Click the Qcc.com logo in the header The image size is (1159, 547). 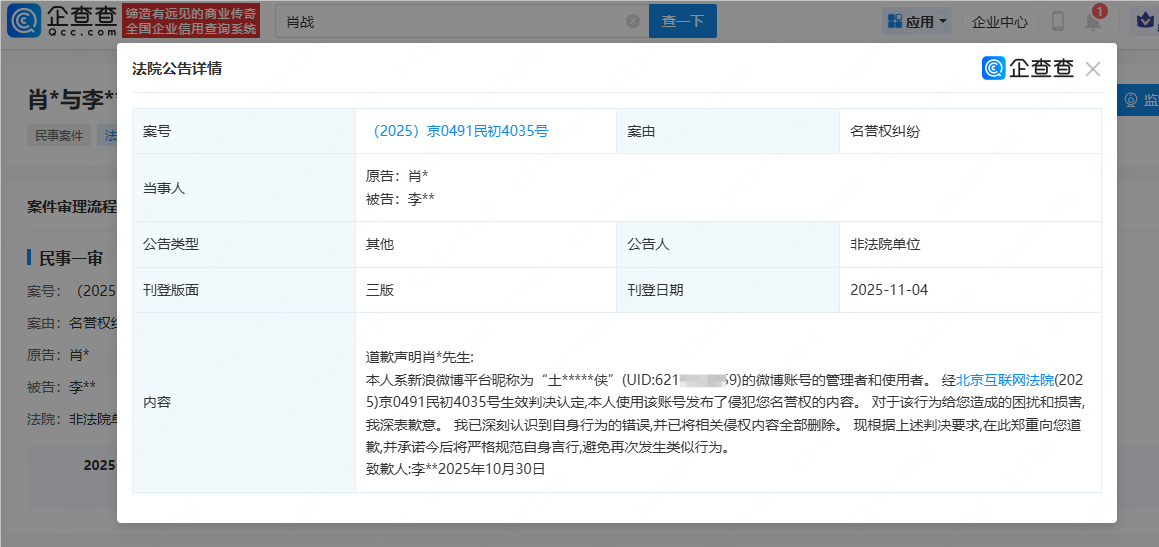click(62, 21)
